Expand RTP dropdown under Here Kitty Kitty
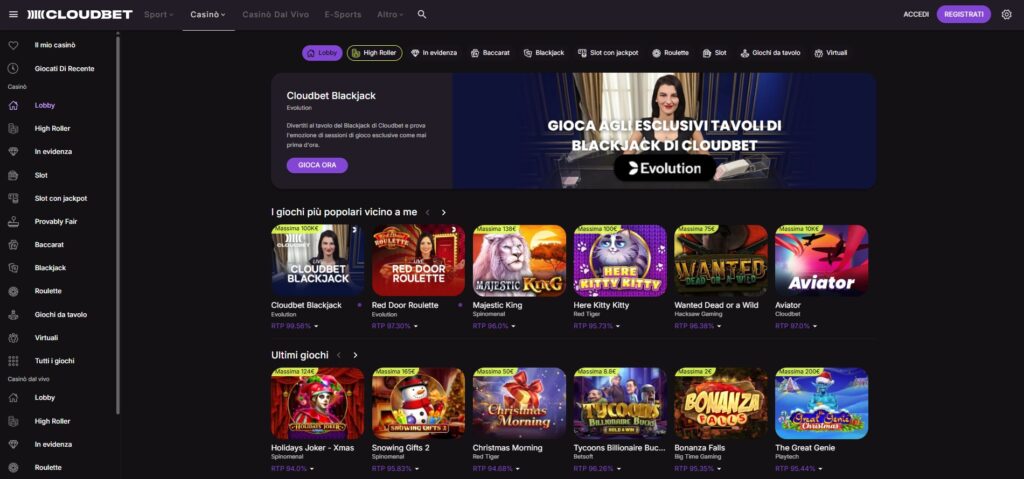 (617, 325)
